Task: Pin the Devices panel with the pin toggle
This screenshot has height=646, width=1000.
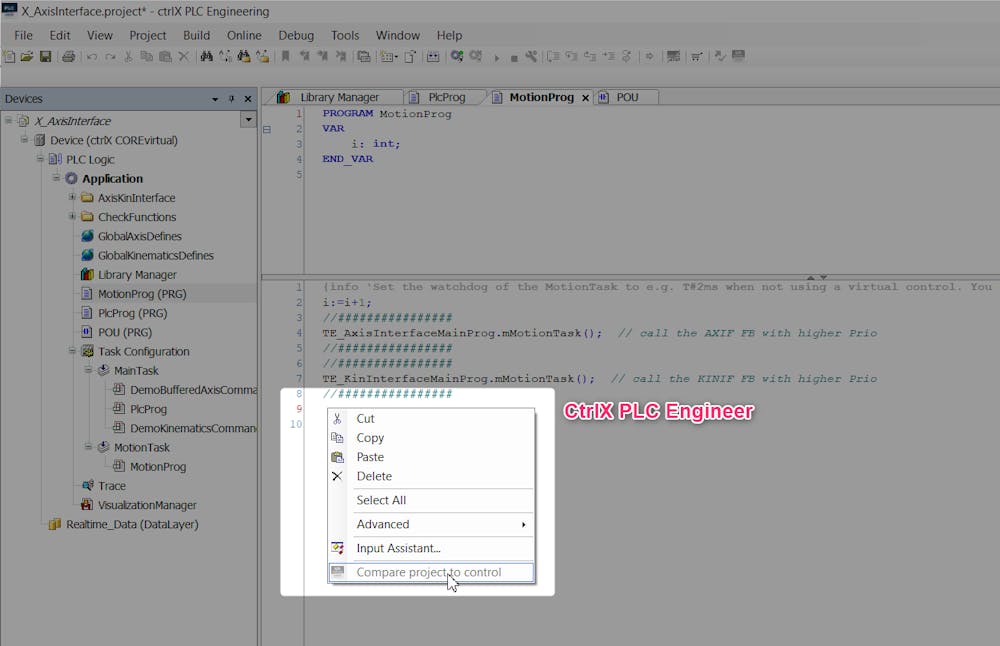Action: (x=233, y=98)
